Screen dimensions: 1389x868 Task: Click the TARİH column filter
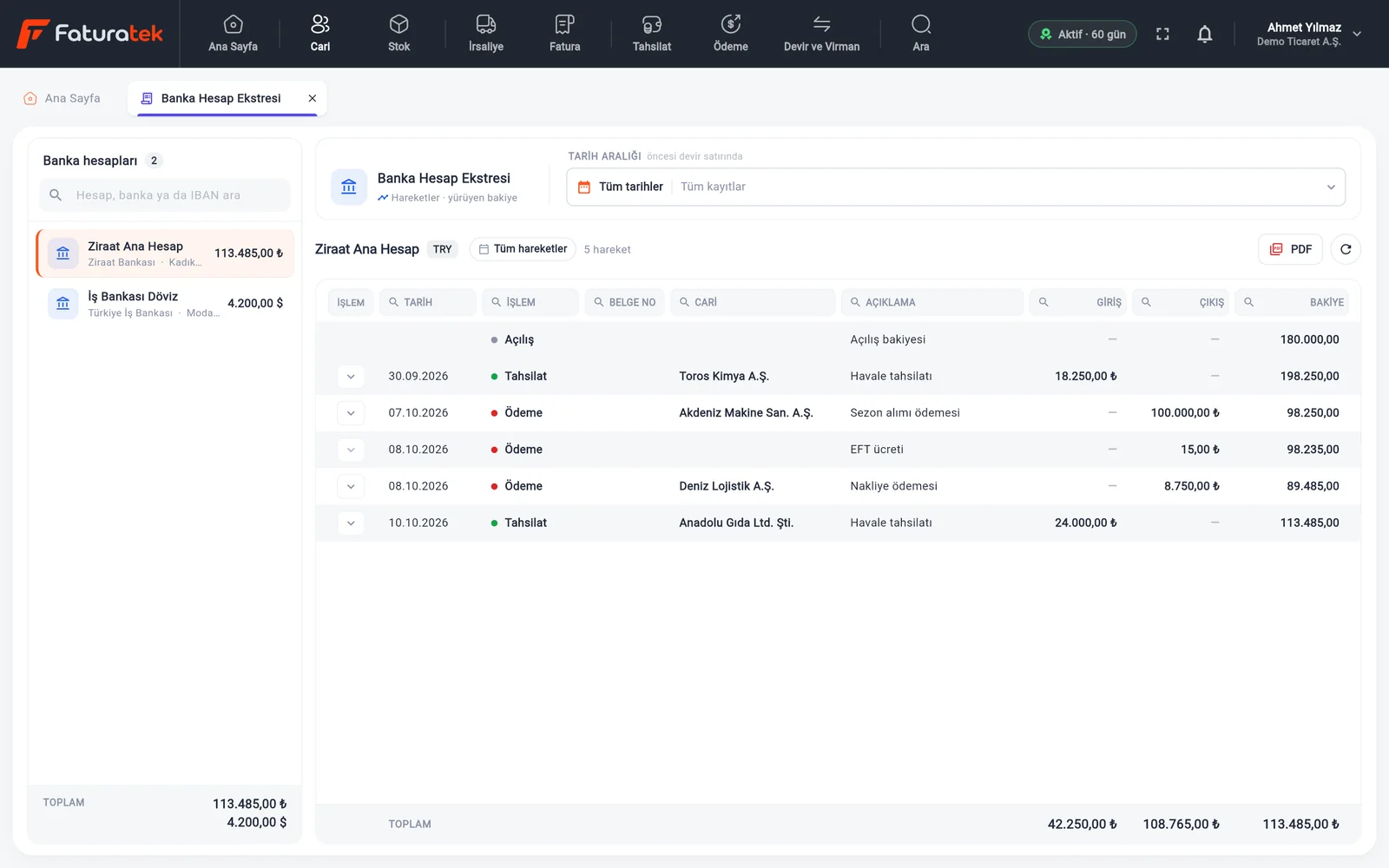click(x=428, y=302)
